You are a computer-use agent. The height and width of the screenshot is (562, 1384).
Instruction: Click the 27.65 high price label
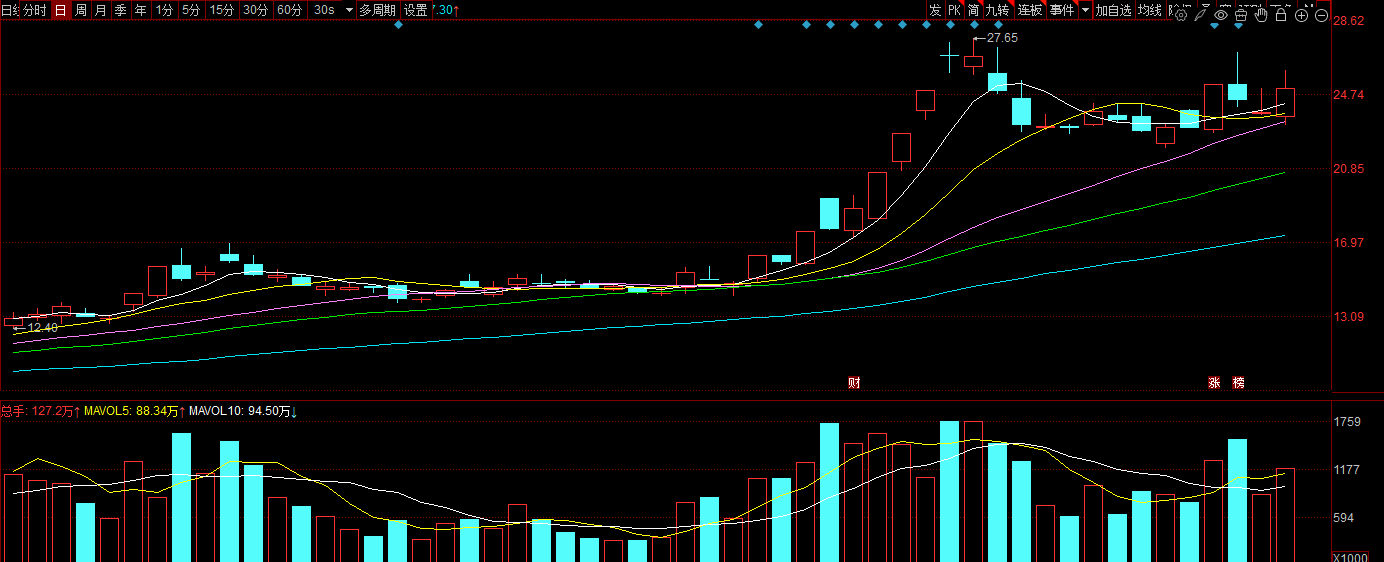(1002, 38)
